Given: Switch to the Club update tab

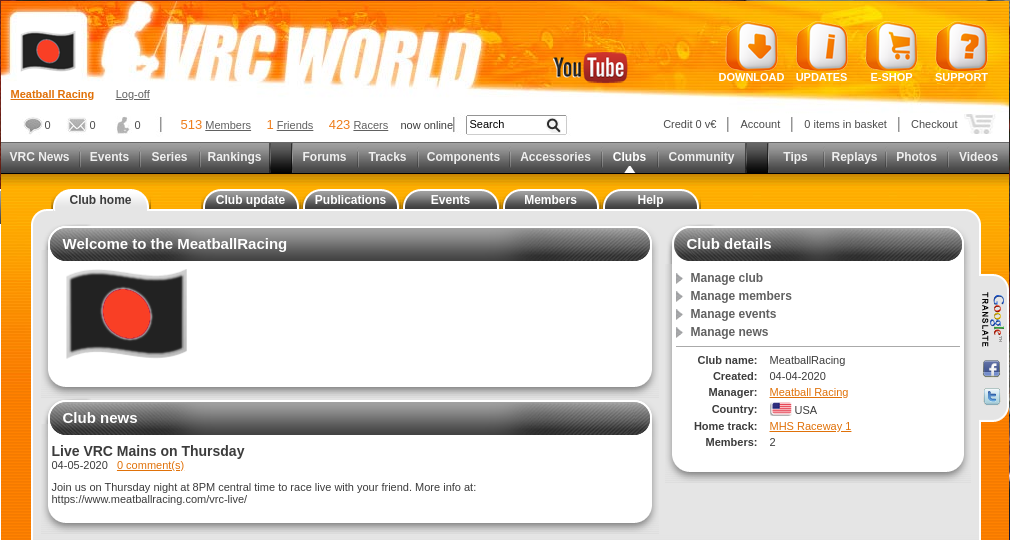Looking at the screenshot, I should [251, 200].
